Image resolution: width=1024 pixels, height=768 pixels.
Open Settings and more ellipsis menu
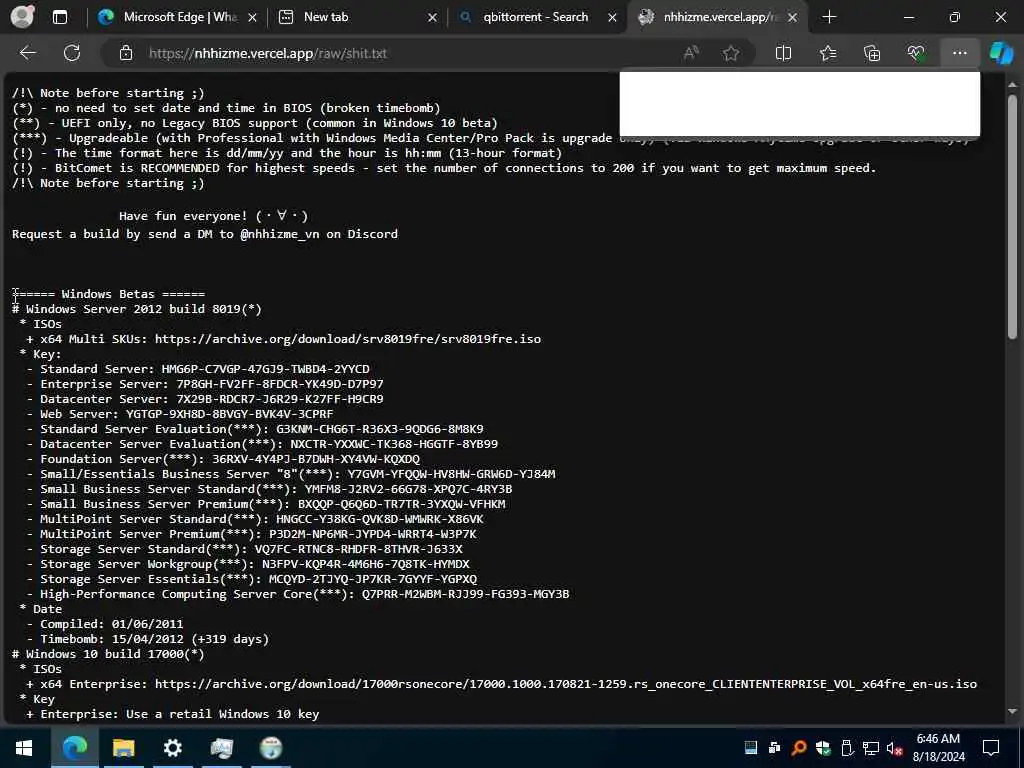959,53
